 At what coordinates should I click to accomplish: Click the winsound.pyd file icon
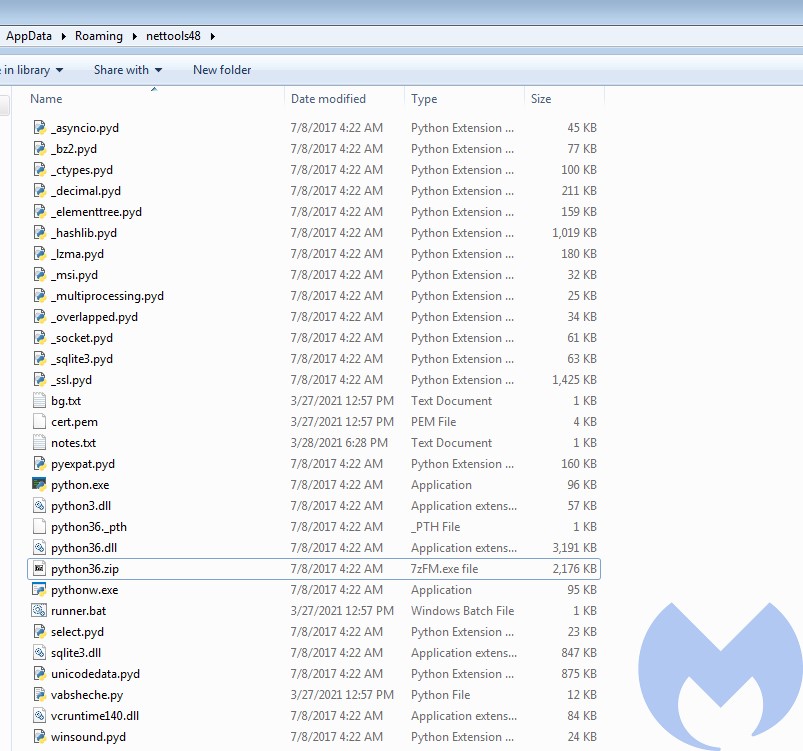39,736
